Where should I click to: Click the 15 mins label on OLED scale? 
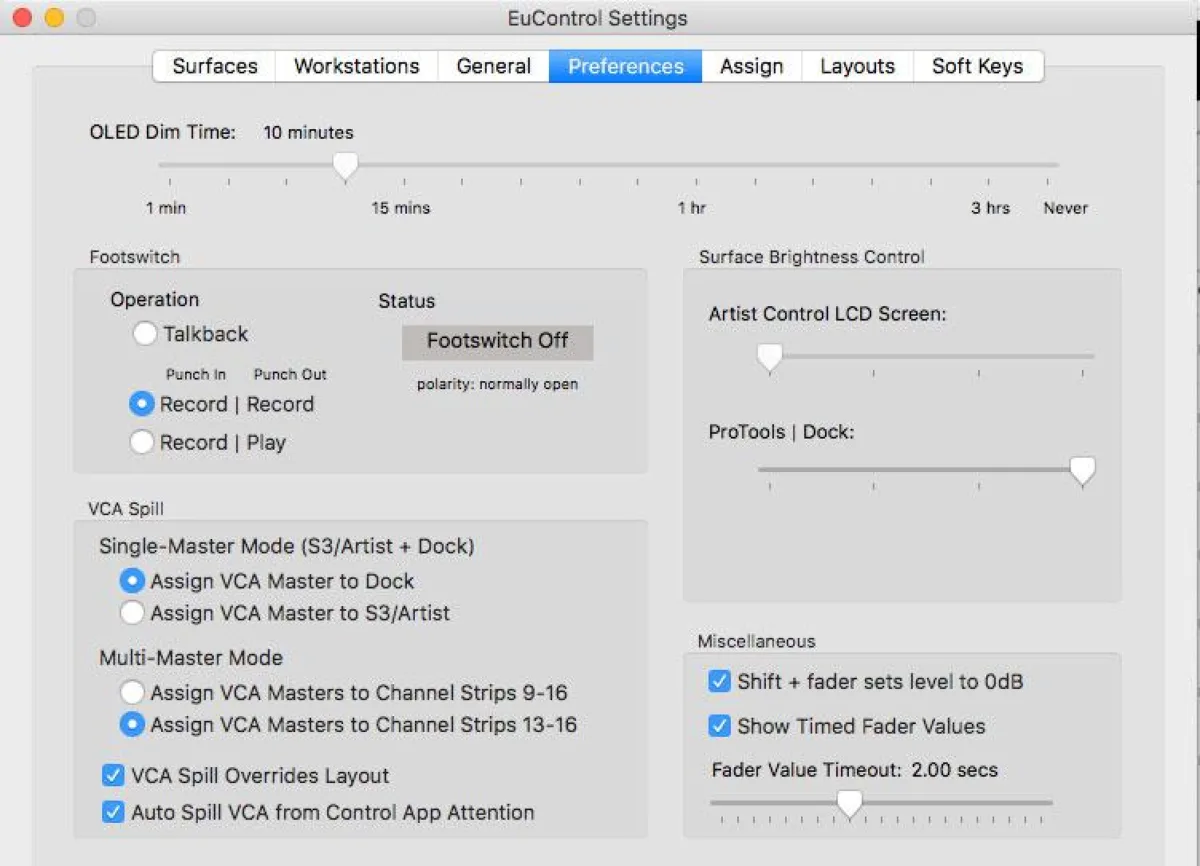tap(401, 208)
